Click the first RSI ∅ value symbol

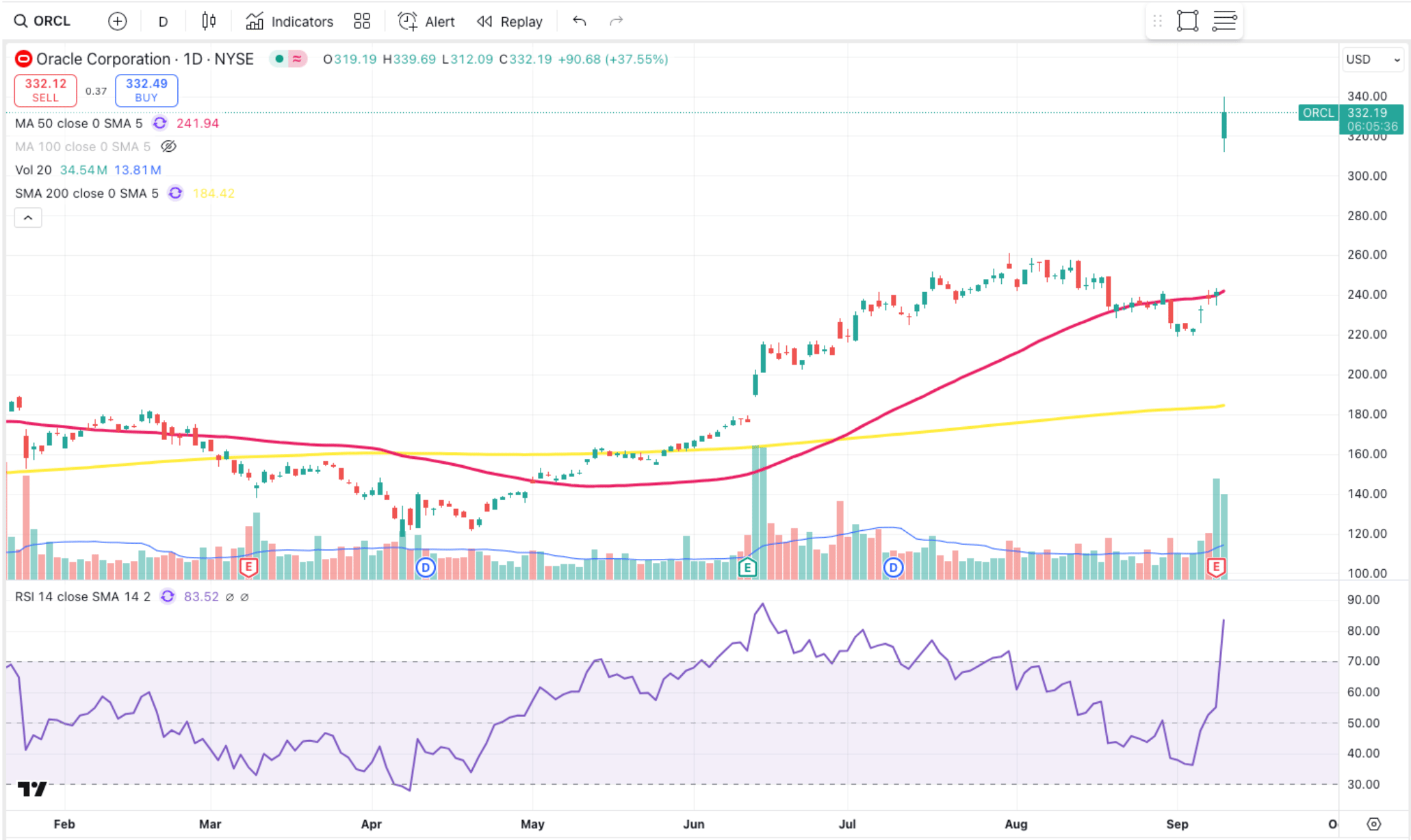tap(230, 597)
